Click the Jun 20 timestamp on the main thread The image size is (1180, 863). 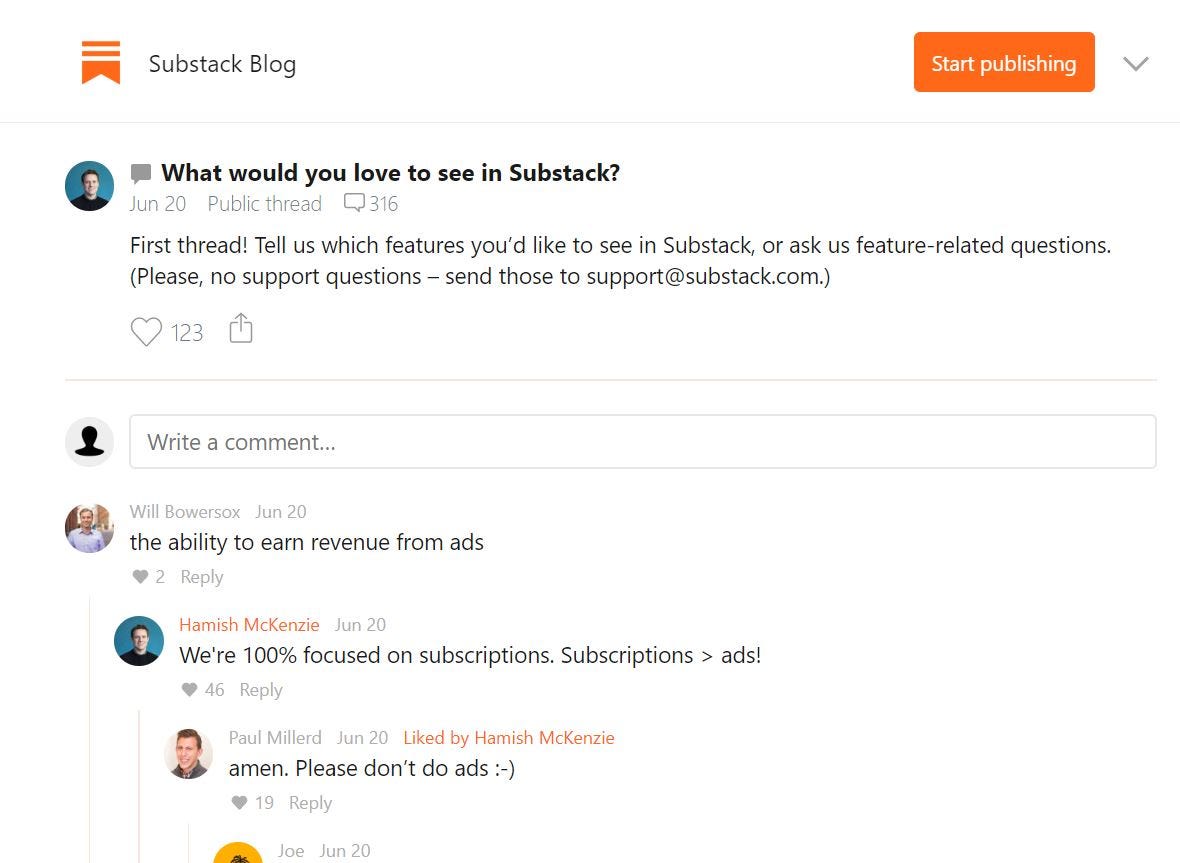pyautogui.click(x=157, y=204)
